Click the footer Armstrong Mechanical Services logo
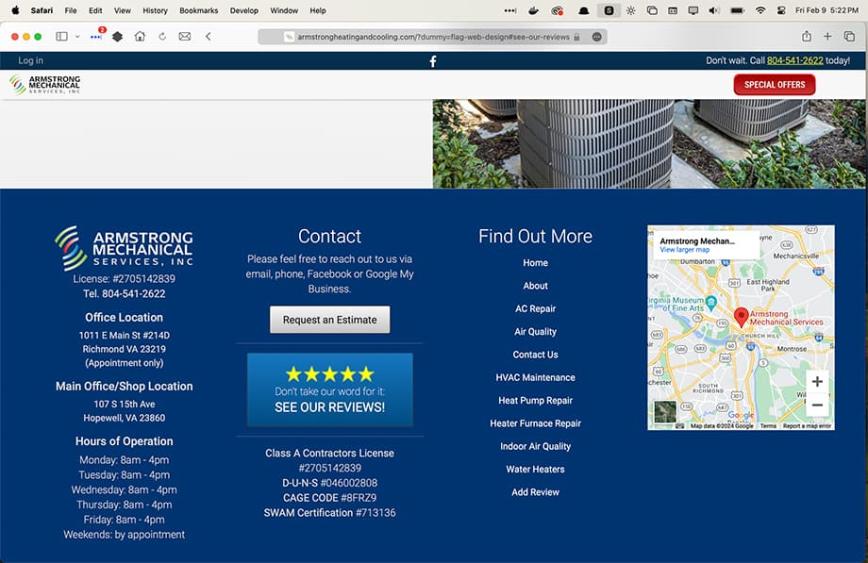This screenshot has width=868, height=563. click(124, 247)
